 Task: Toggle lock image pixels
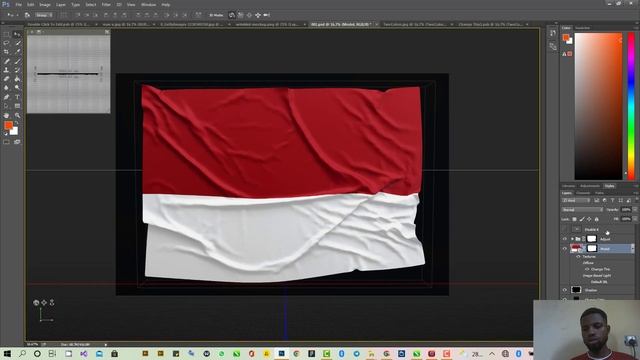(582, 219)
